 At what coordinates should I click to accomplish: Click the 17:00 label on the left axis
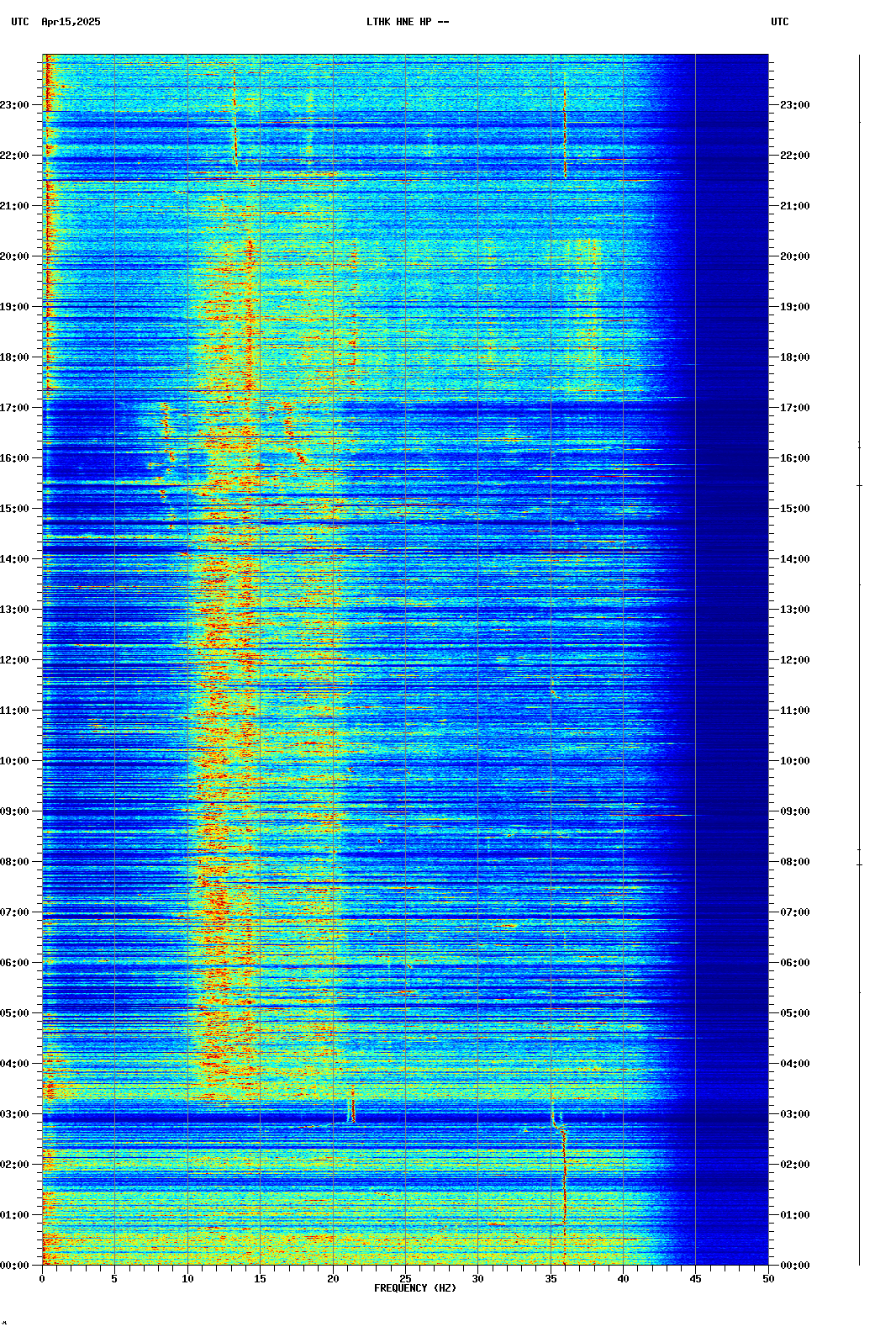point(15,408)
